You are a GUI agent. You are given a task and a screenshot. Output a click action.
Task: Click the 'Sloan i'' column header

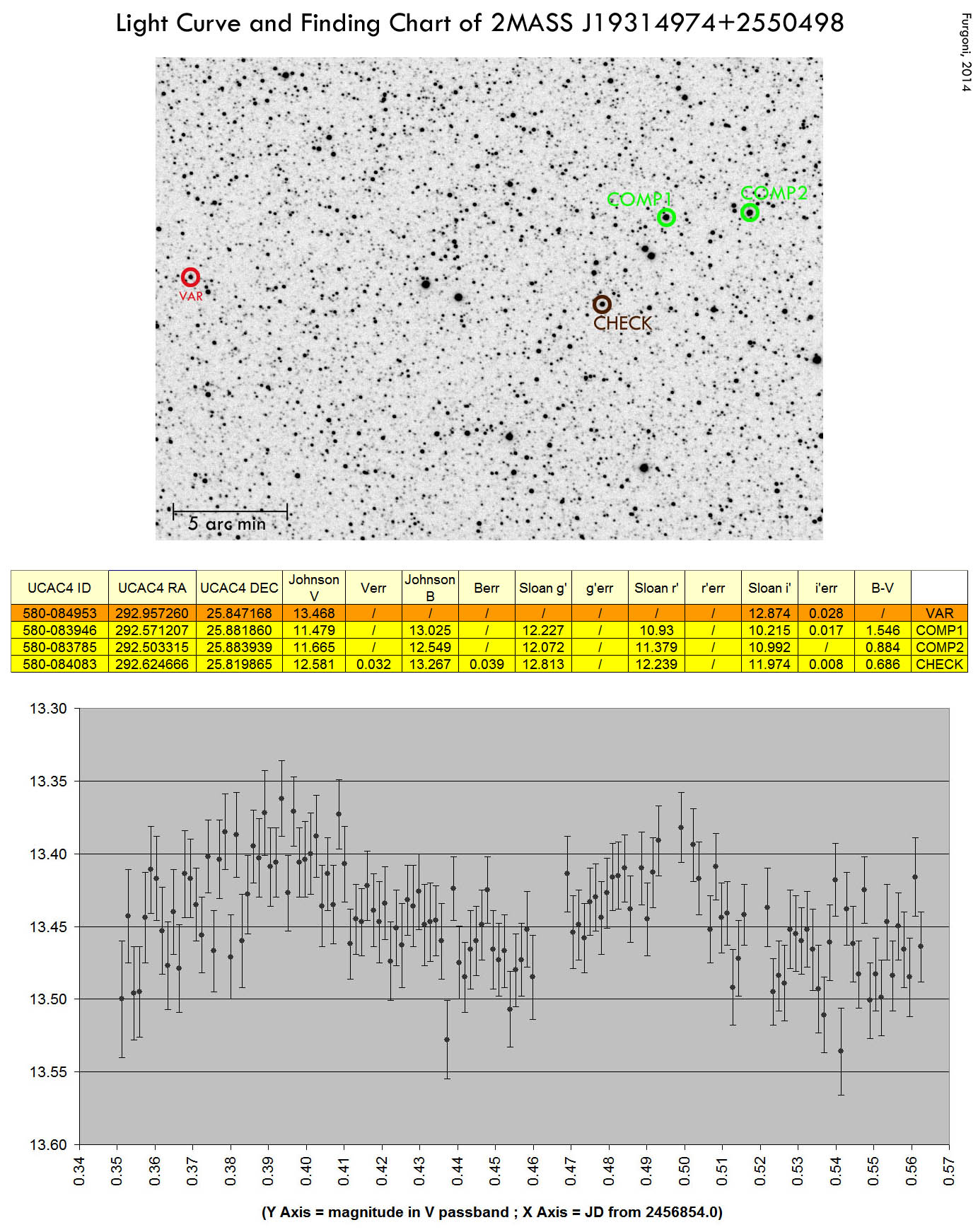pyautogui.click(x=769, y=588)
